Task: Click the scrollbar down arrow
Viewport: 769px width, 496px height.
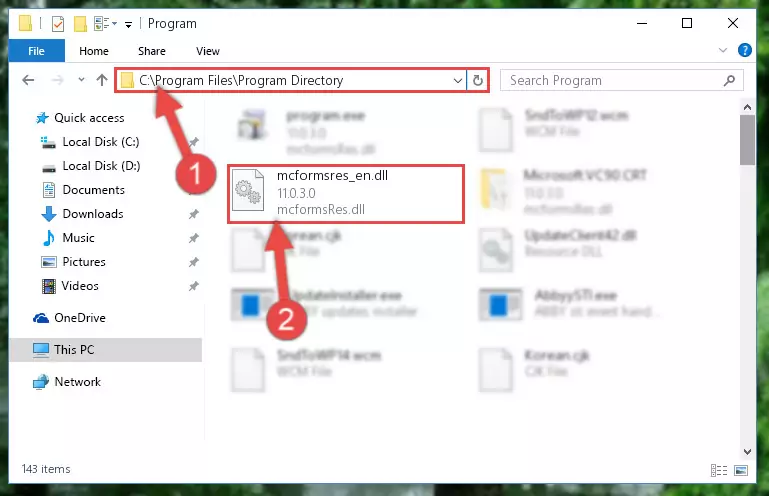Action: coord(747,451)
